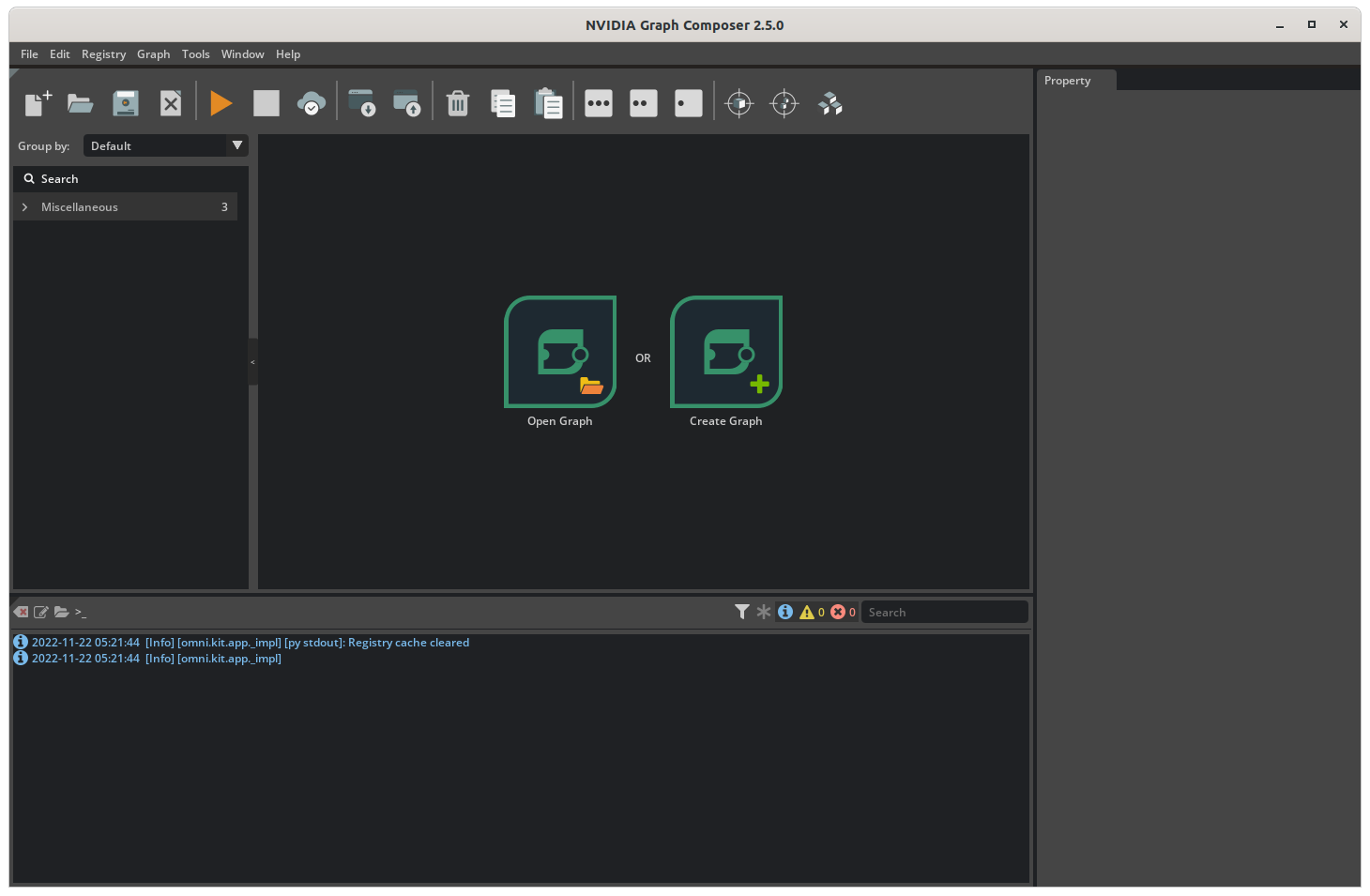This screenshot has width=1370, height=896.
Task: Open the Group by Default dropdown
Action: pyautogui.click(x=166, y=145)
